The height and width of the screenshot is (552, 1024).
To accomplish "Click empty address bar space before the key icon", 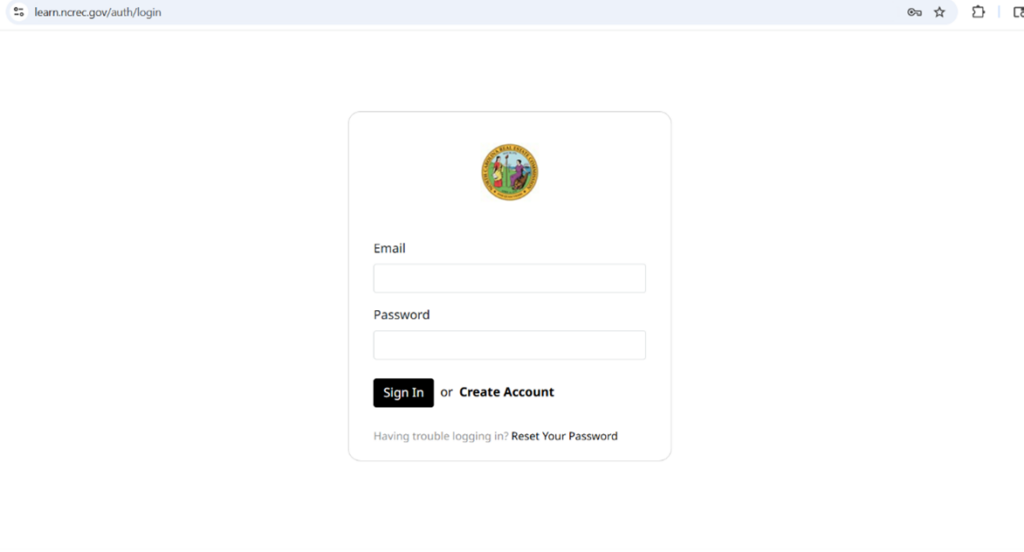I will [522, 12].
